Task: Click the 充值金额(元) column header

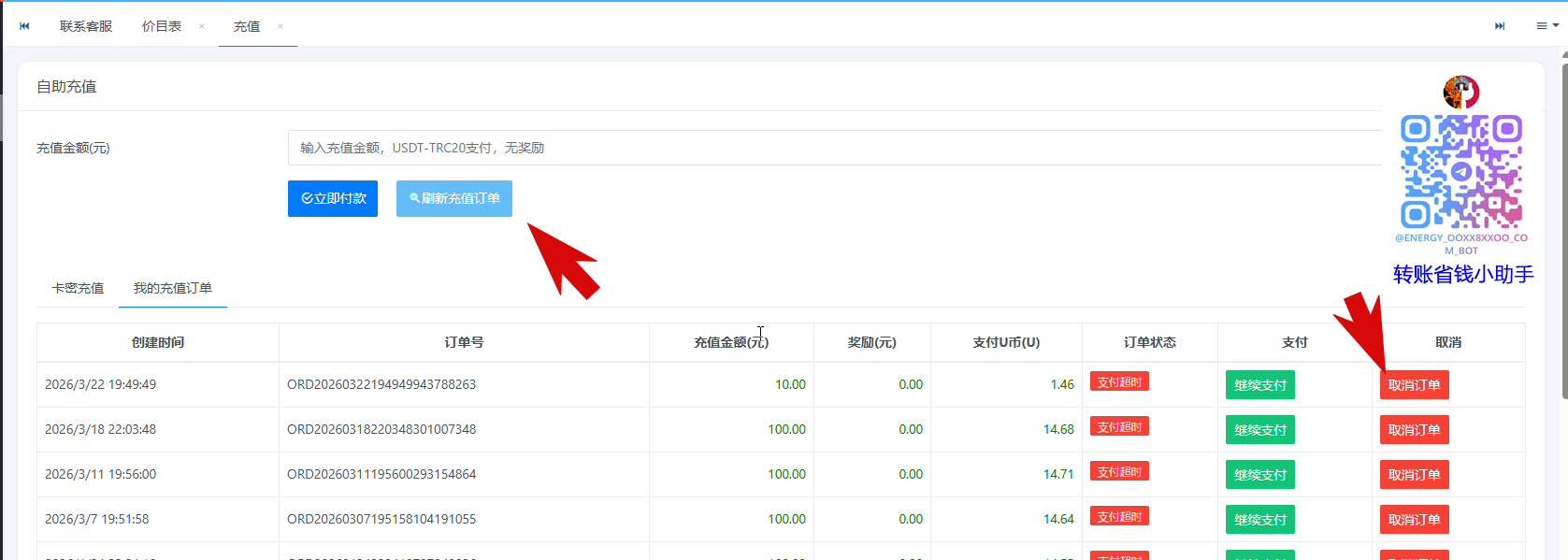Action: pyautogui.click(x=731, y=342)
